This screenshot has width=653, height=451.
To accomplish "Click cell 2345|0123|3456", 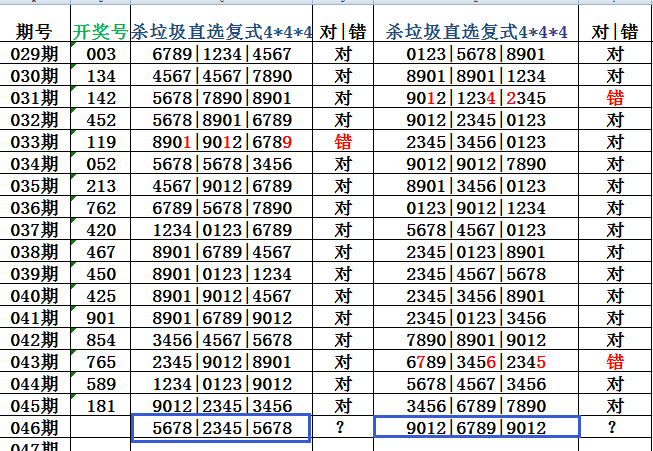I will [476, 318].
